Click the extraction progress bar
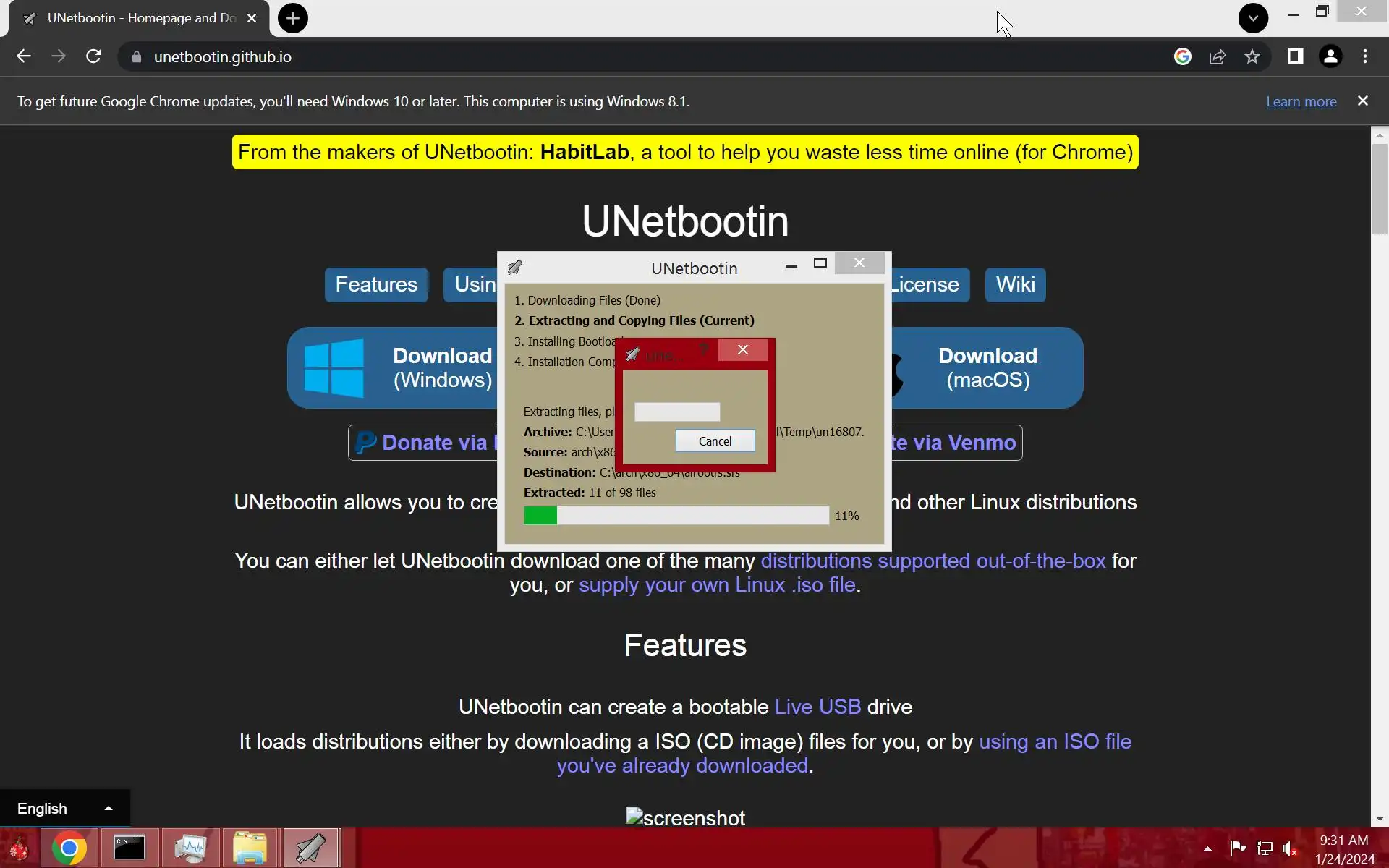This screenshot has width=1389, height=868. point(676,515)
